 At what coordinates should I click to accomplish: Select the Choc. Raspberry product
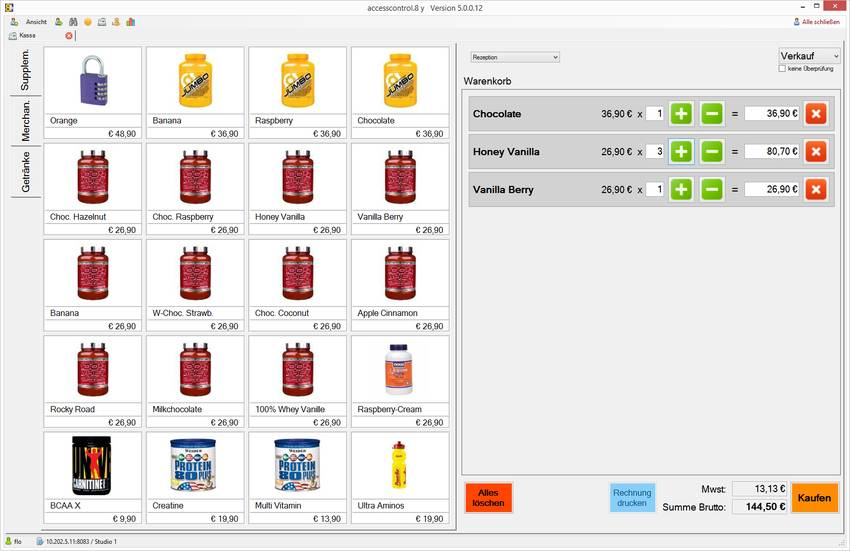pos(195,189)
